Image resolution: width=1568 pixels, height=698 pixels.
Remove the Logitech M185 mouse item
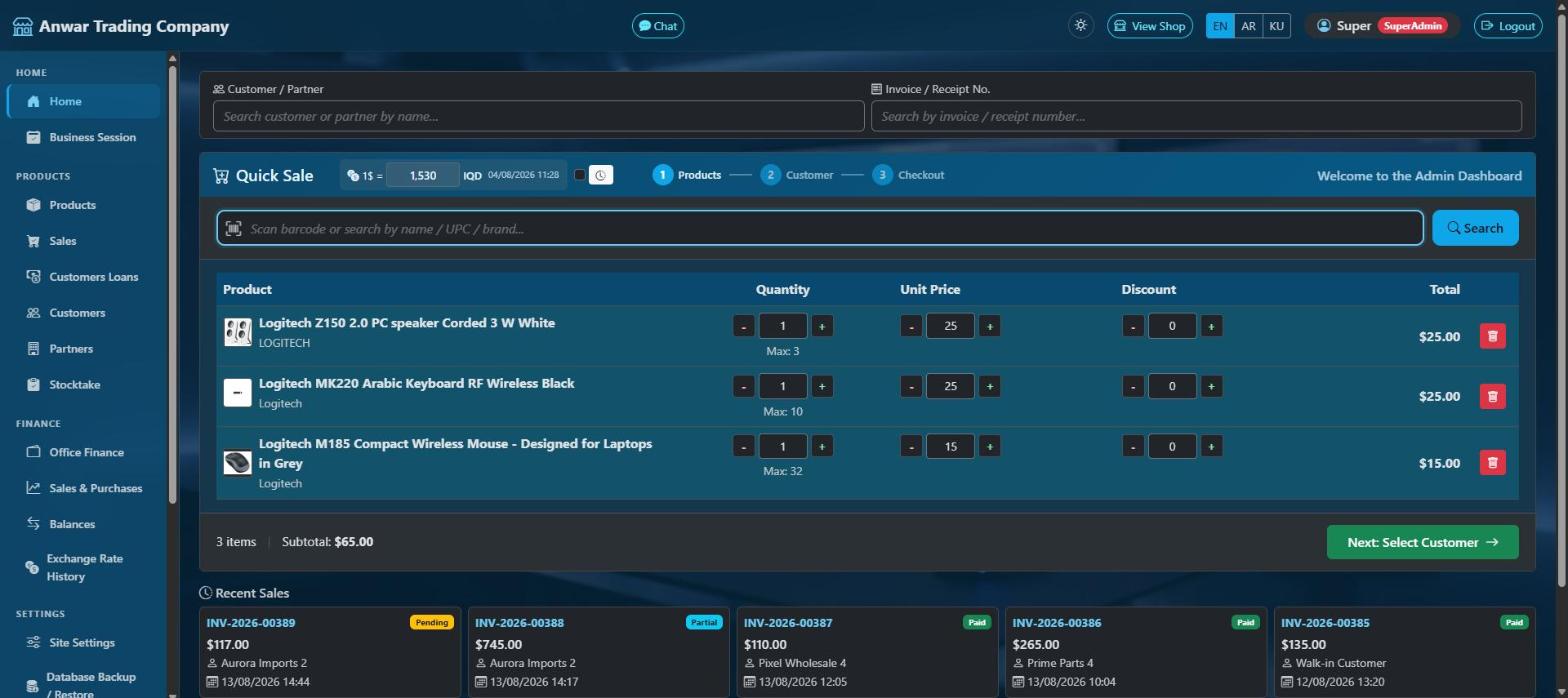(x=1492, y=462)
